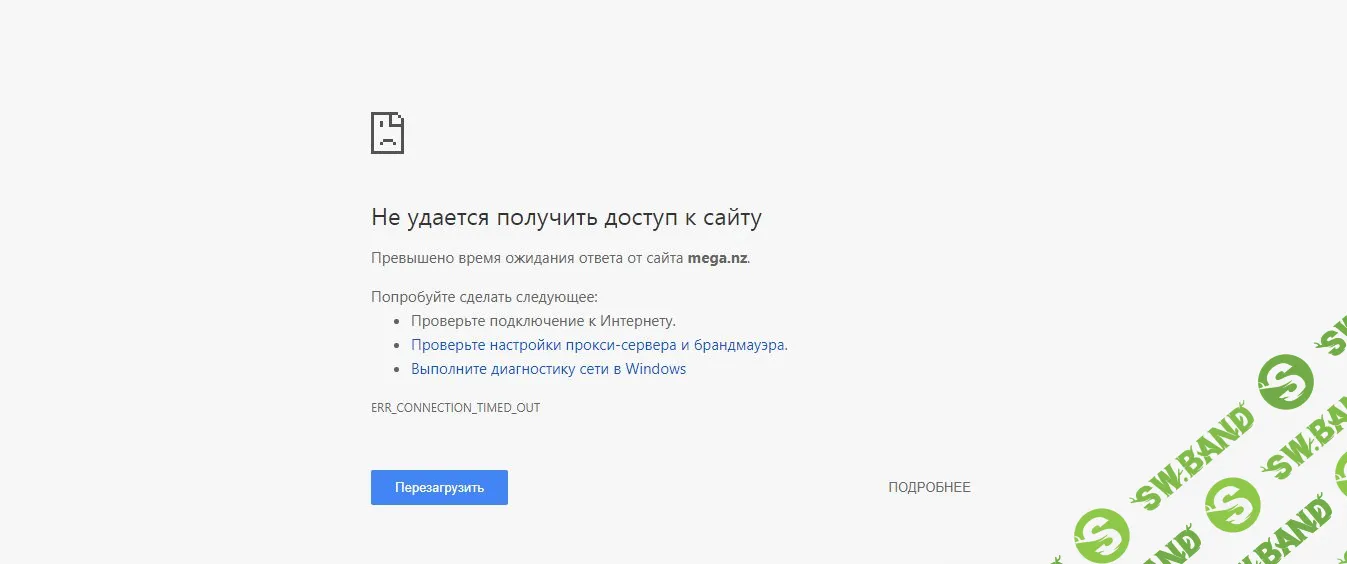Click the Попробуйте сделать следующее text
Image resolution: width=1347 pixels, height=564 pixels.
484,297
